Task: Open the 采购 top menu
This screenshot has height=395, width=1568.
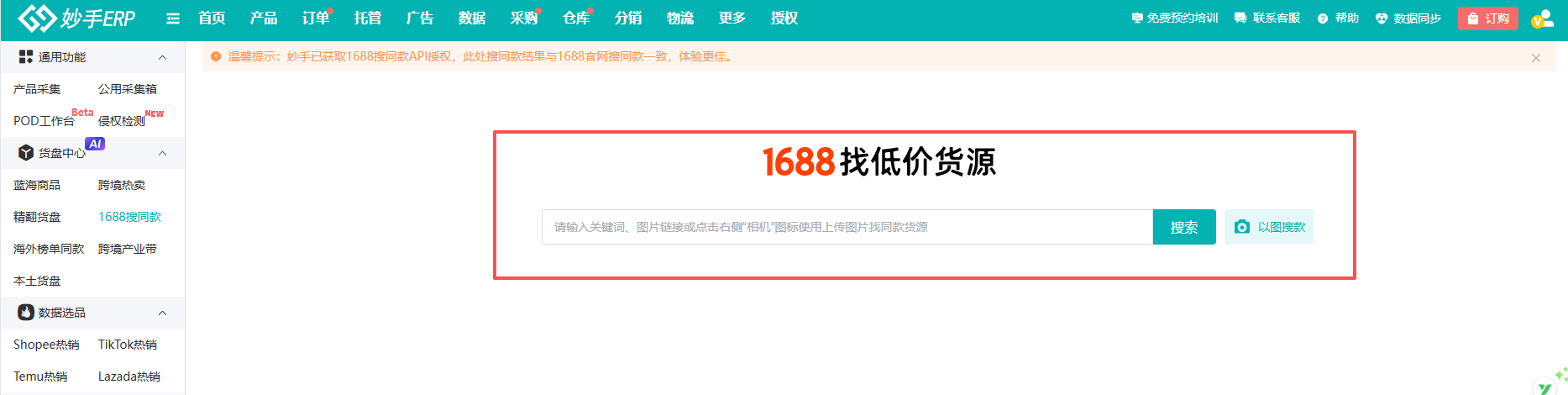Action: pyautogui.click(x=523, y=18)
